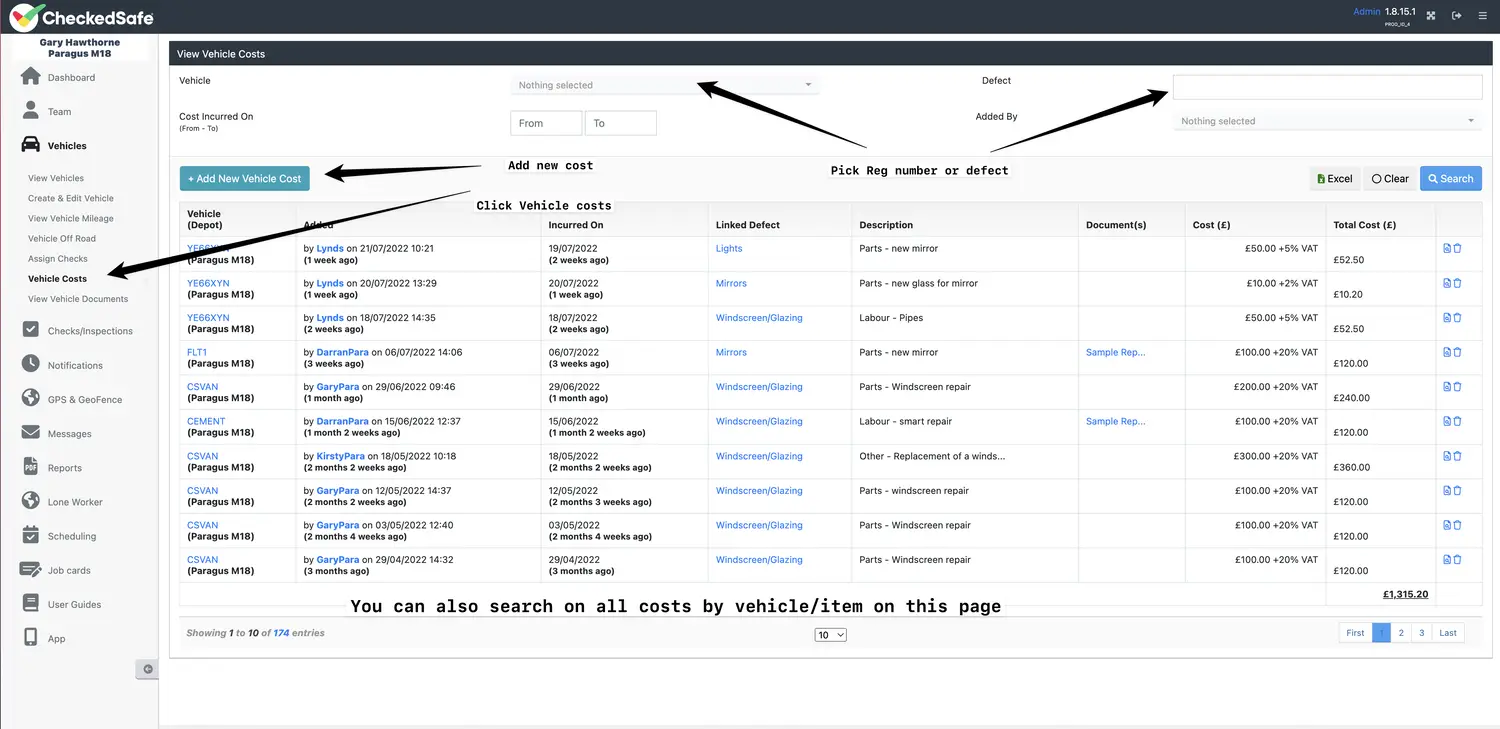This screenshot has width=1500, height=729.
Task: Click the Reports PDF icon in the sidebar
Action: click(30, 467)
